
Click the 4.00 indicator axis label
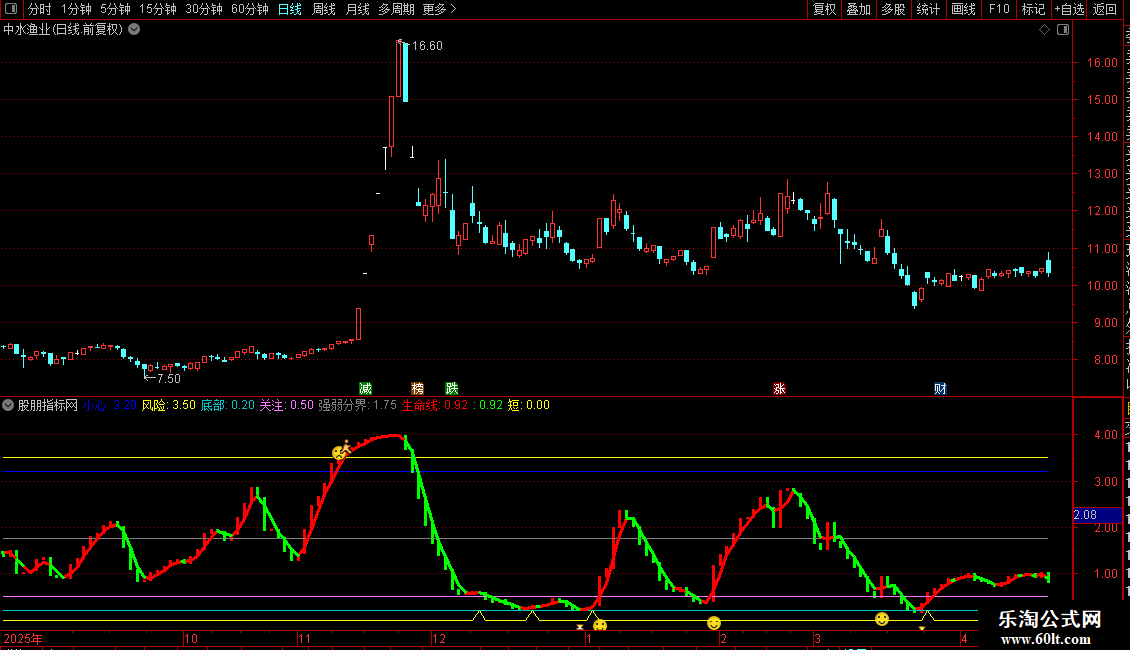(1105, 435)
